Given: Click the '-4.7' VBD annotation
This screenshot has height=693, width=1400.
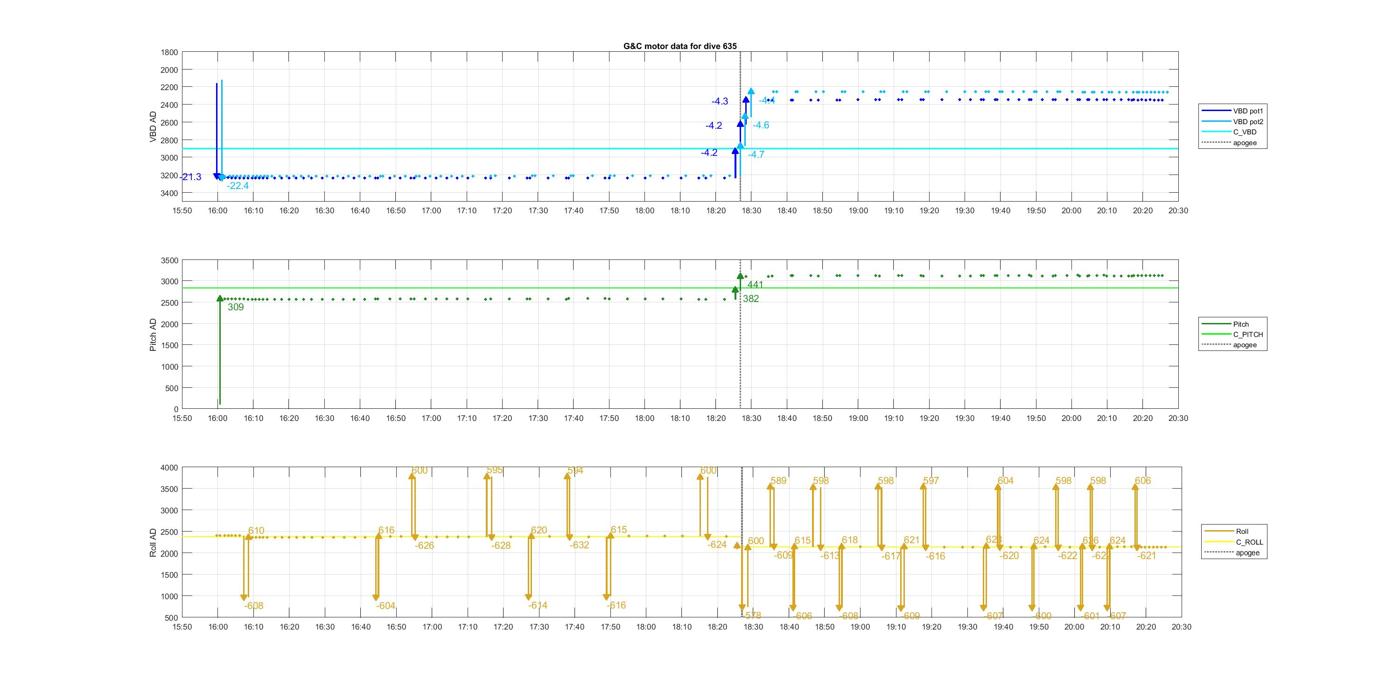Looking at the screenshot, I should tap(756, 155).
